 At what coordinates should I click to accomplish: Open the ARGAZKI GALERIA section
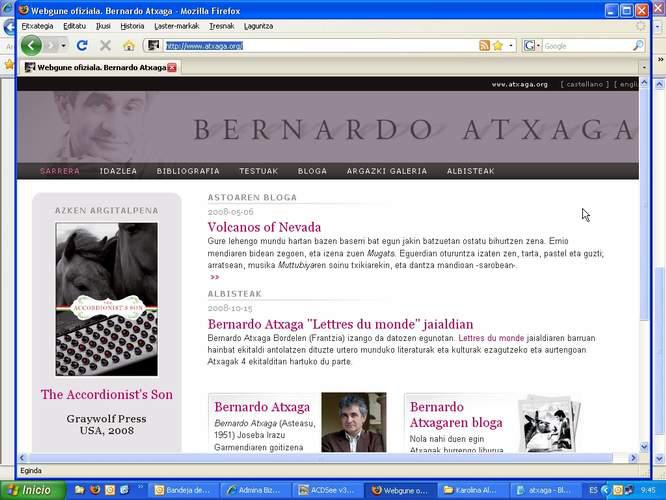387,171
